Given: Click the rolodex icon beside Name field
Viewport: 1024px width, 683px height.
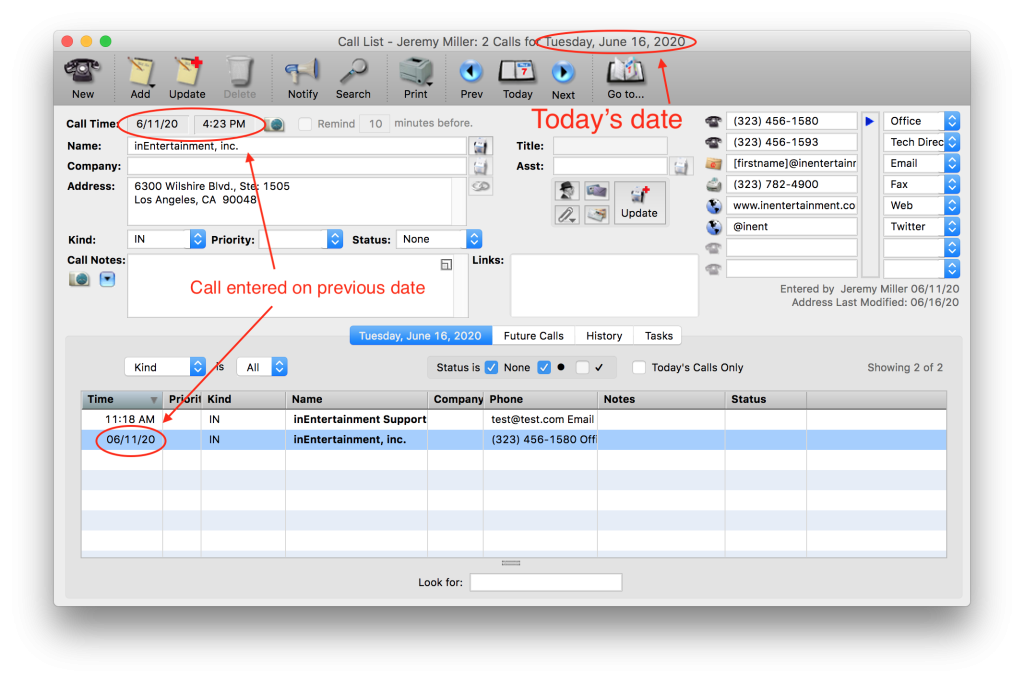Looking at the screenshot, I should click(x=481, y=146).
